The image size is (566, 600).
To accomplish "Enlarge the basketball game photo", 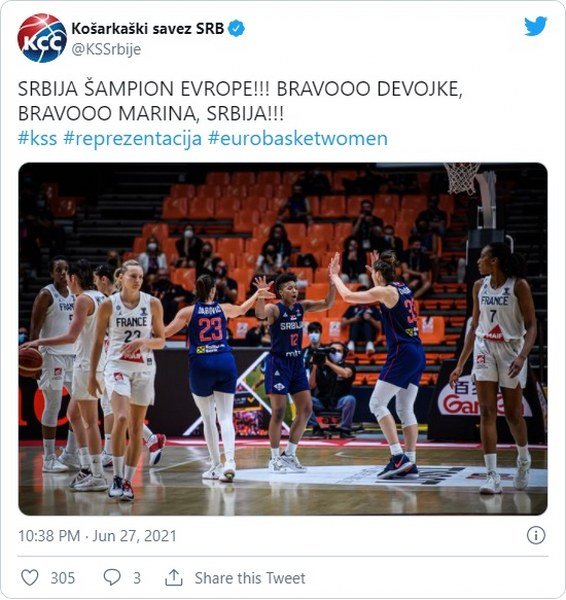I will click(283, 339).
